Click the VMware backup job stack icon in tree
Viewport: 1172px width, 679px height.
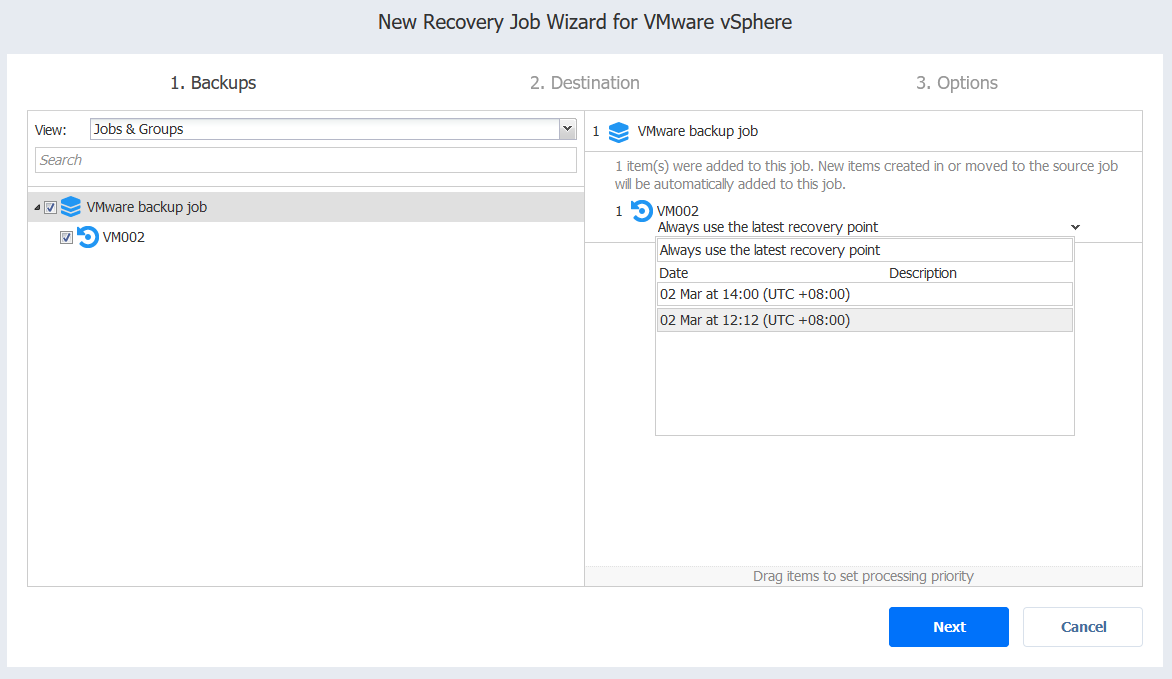70,207
